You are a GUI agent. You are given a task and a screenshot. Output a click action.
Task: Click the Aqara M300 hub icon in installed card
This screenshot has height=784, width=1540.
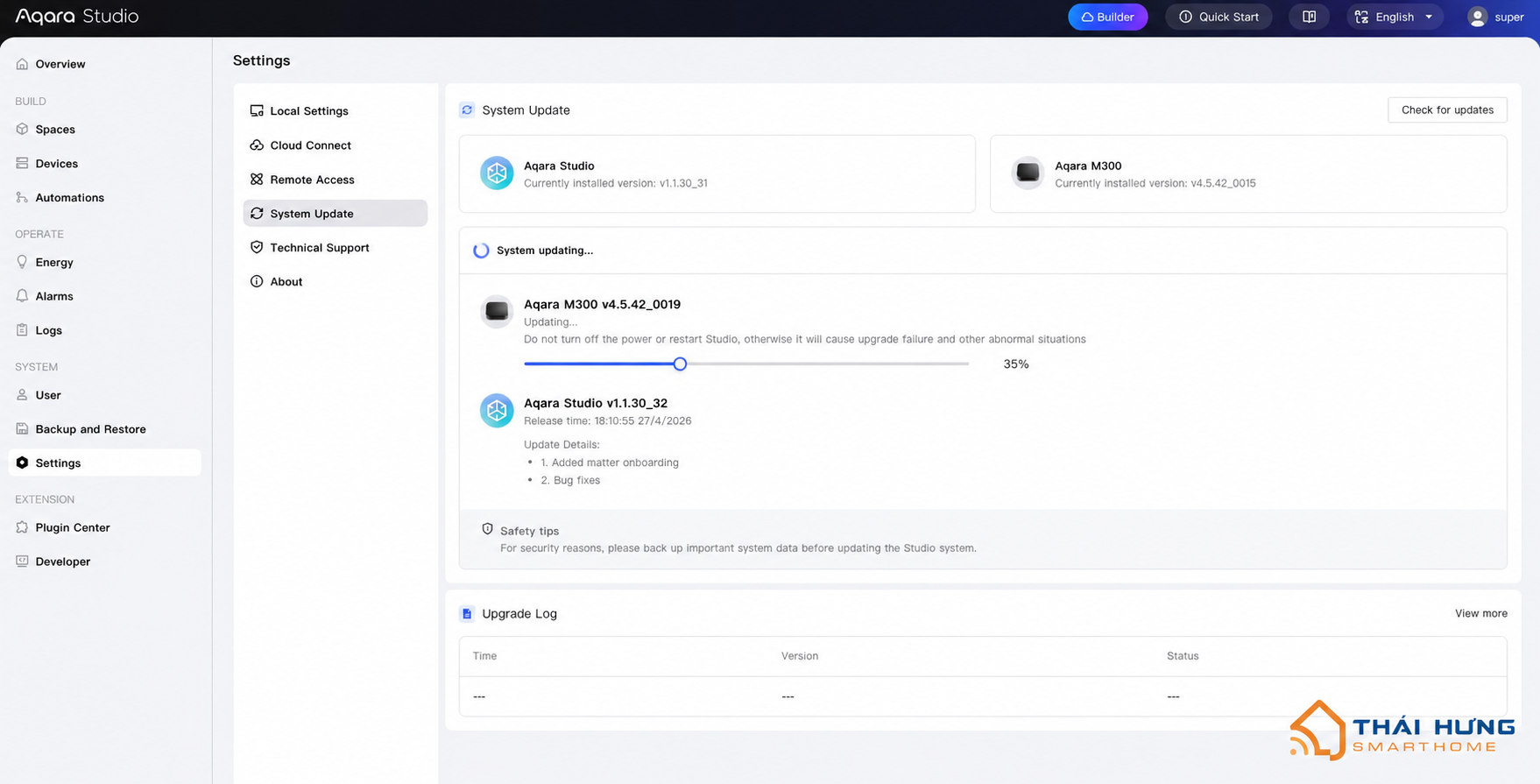click(x=1028, y=173)
